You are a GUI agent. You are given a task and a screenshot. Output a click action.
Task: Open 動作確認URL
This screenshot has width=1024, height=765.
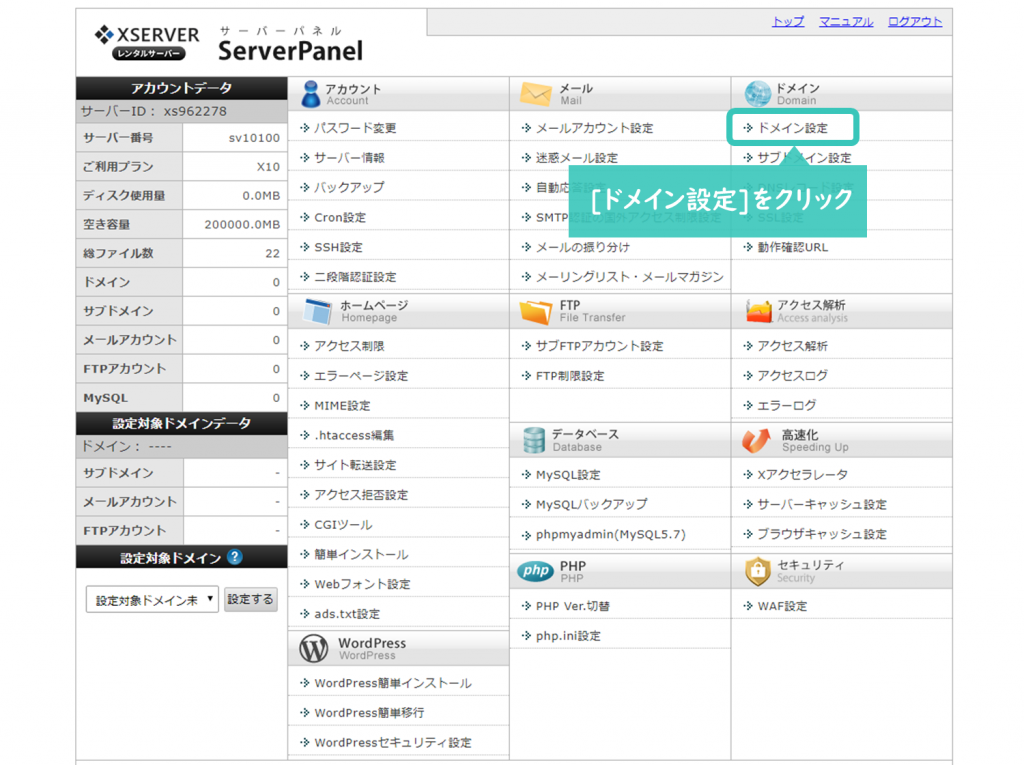point(793,248)
